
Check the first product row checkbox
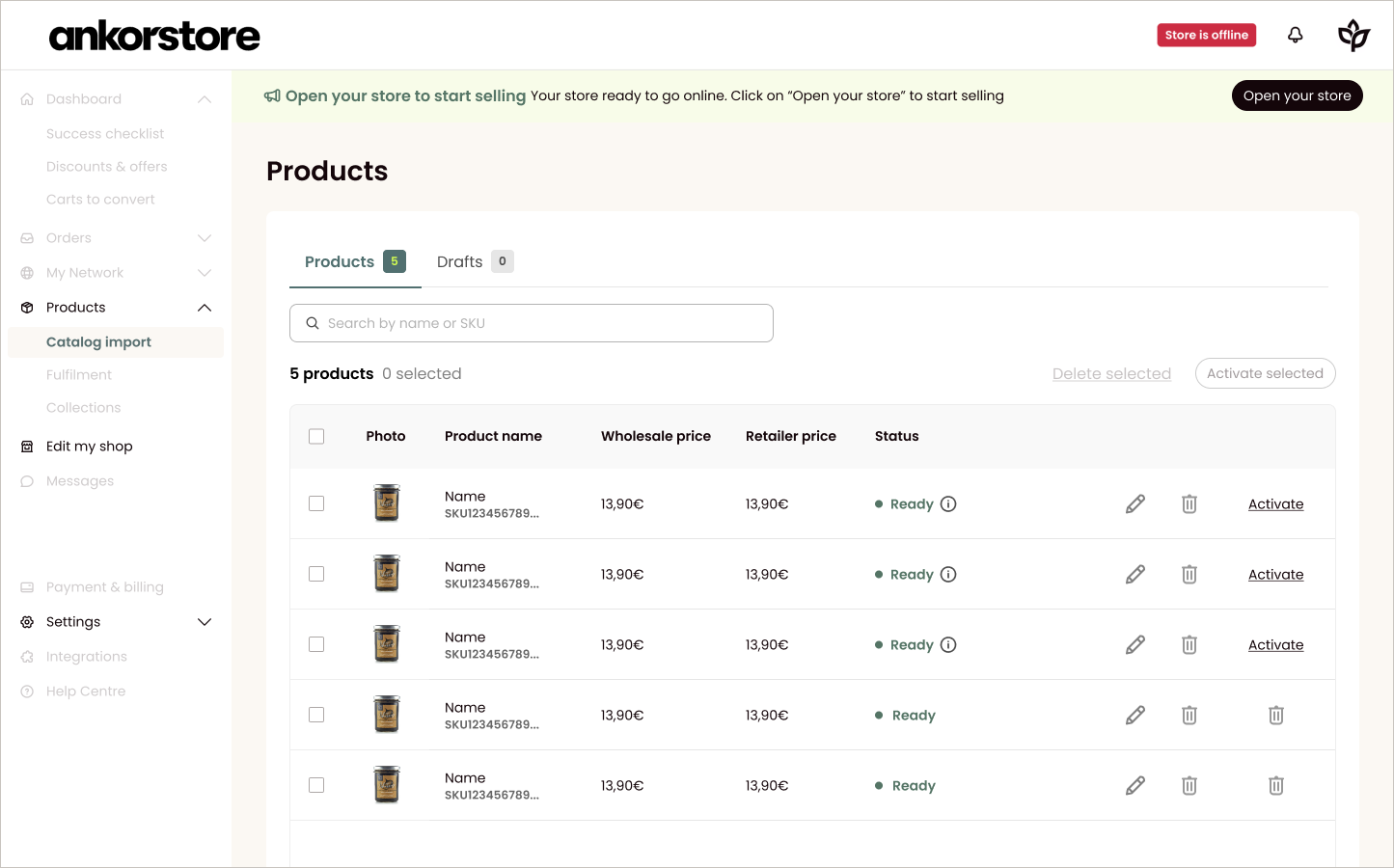[316, 503]
